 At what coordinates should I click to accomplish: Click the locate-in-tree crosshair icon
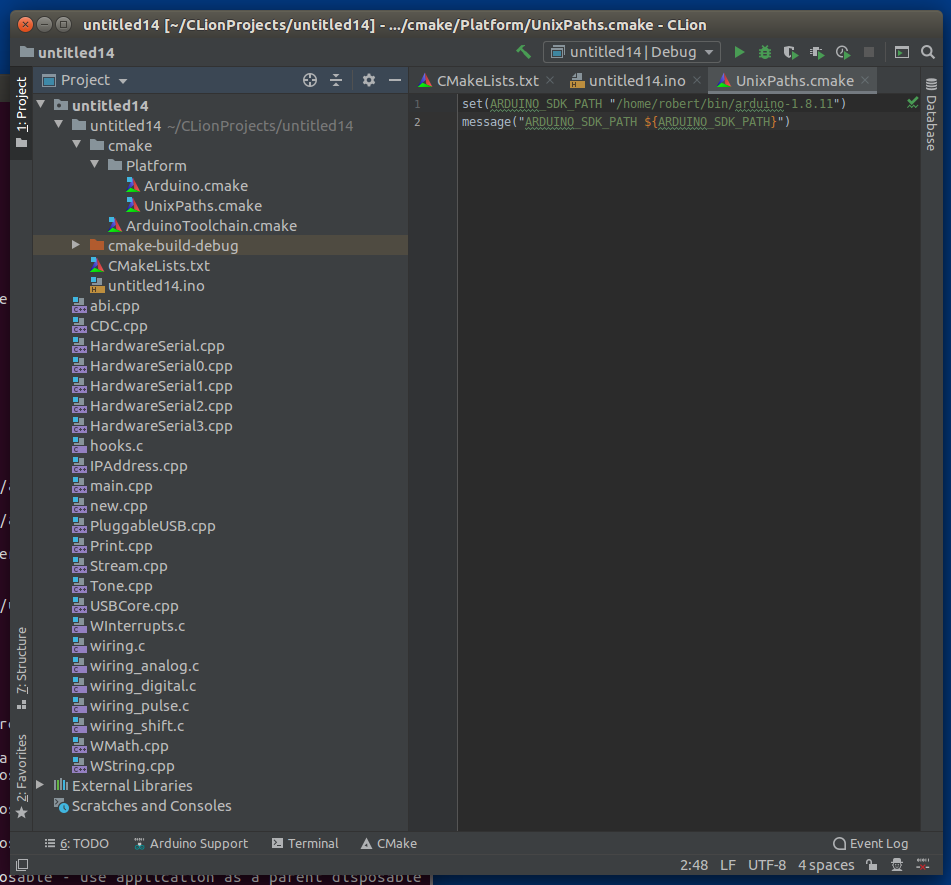(310, 80)
